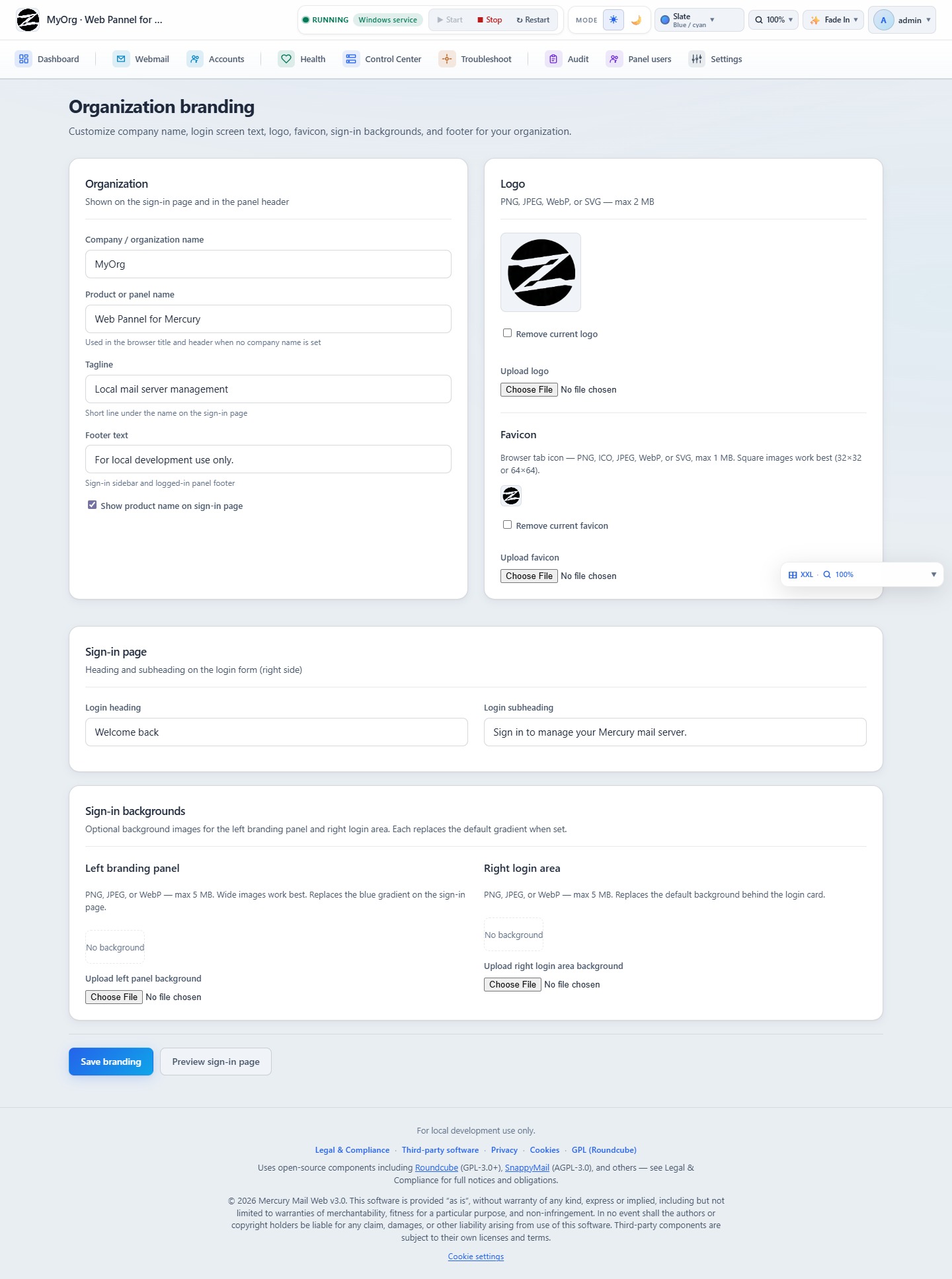952x1279 pixels.
Task: Switch to dark mode moon icon
Action: coord(636,20)
